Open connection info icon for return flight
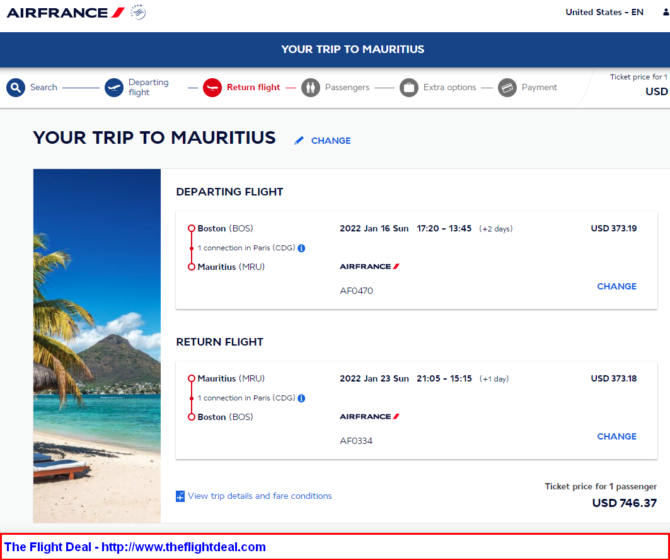670x560 pixels. (301, 398)
